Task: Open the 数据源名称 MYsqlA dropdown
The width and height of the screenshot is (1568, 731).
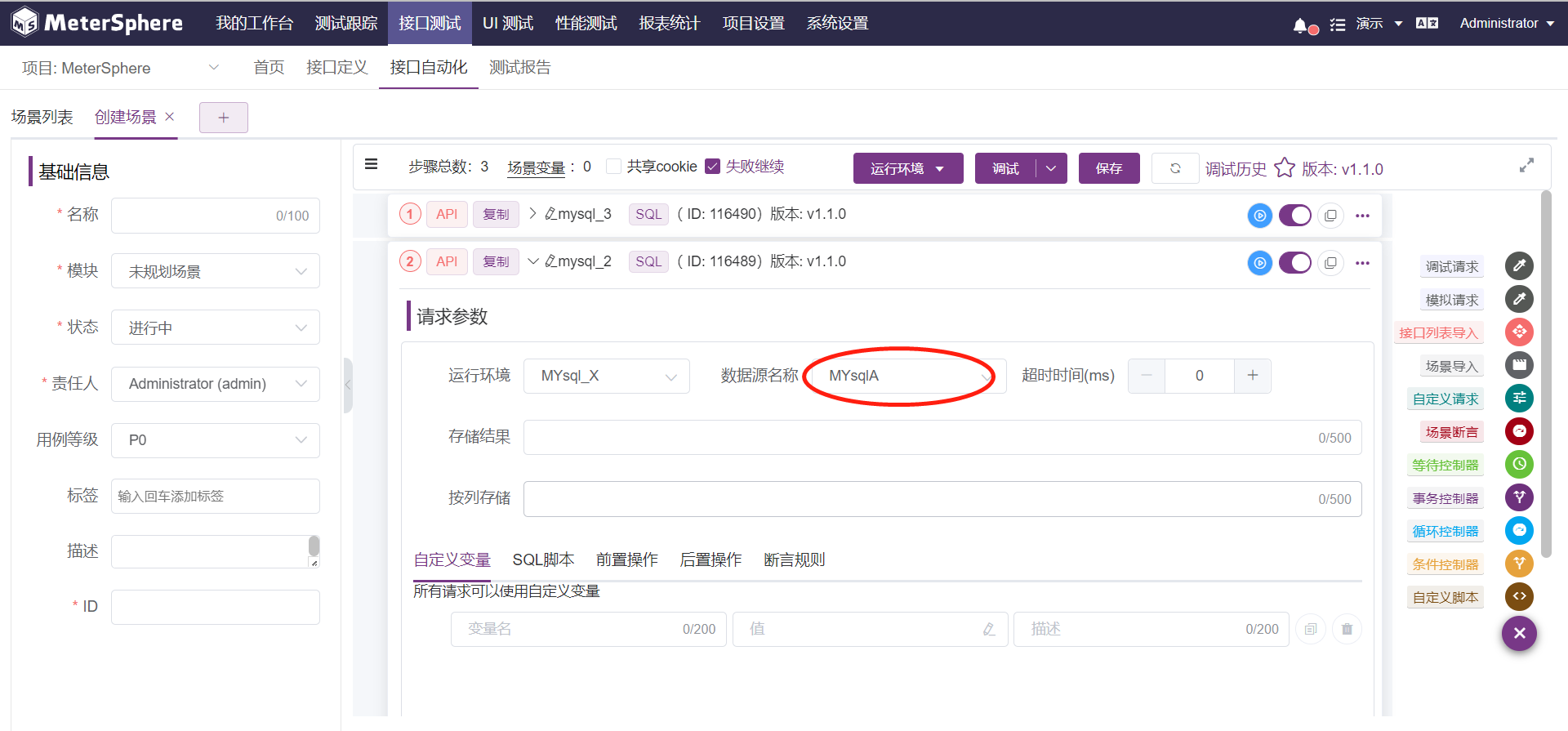Action: (x=908, y=376)
